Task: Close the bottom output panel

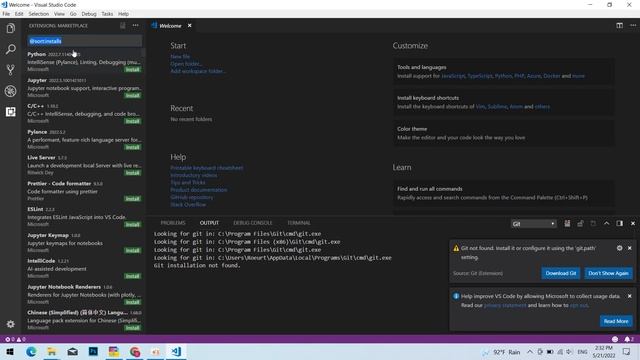Action: tap(633, 223)
